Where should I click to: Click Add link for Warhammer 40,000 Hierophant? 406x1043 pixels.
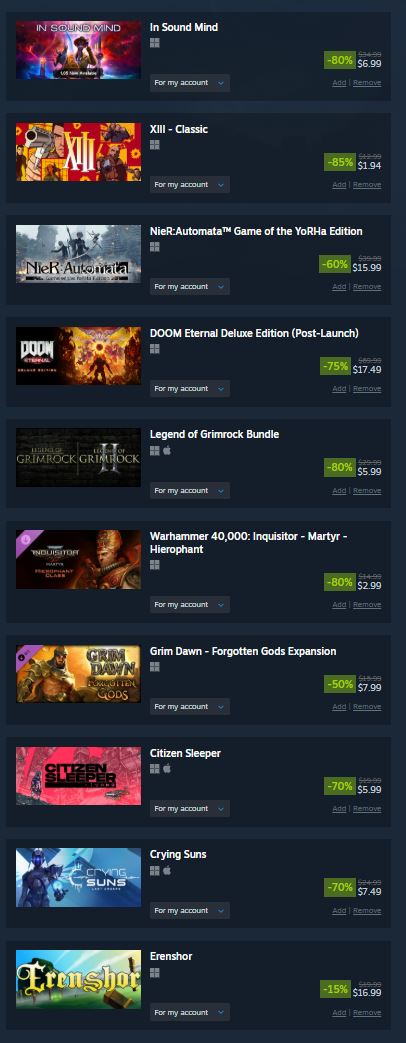coord(339,605)
